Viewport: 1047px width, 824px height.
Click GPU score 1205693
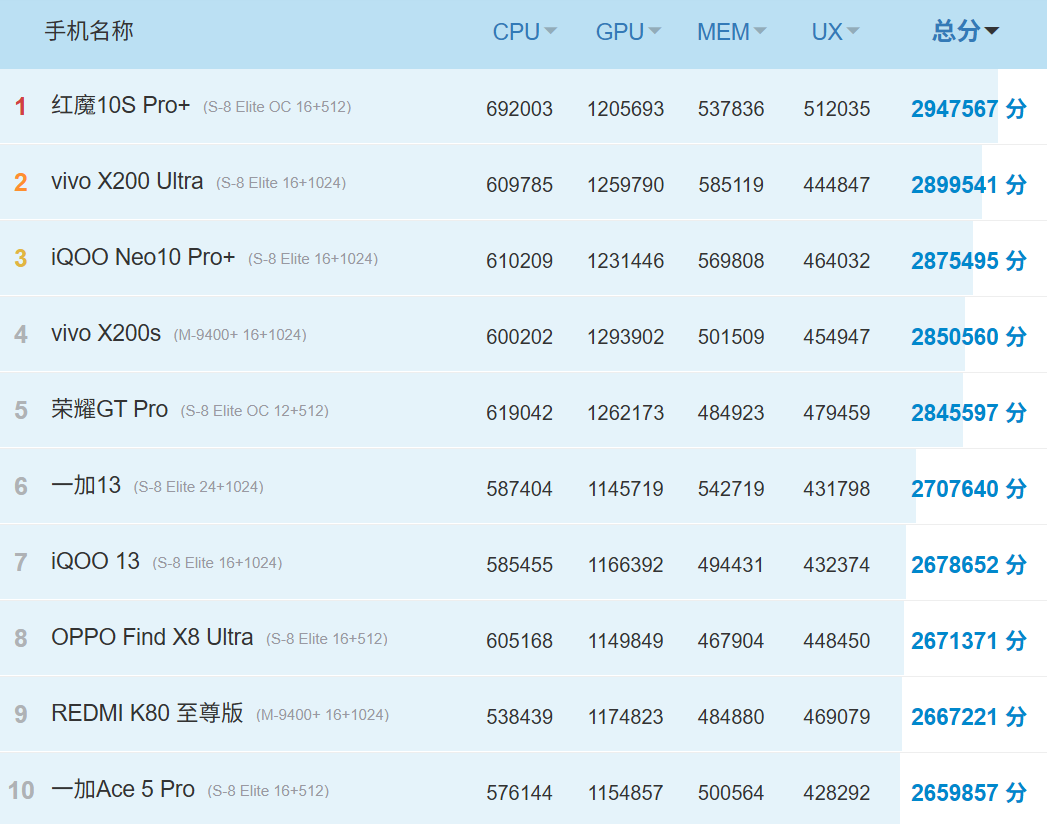[x=626, y=109]
